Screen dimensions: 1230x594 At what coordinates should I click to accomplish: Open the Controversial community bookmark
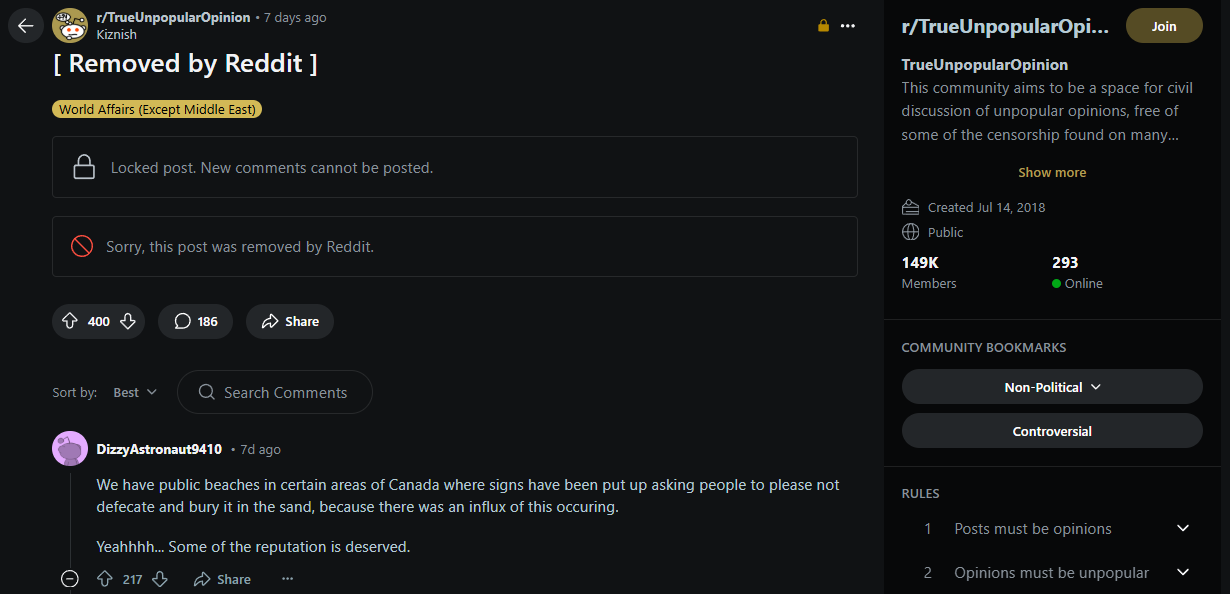click(1052, 431)
